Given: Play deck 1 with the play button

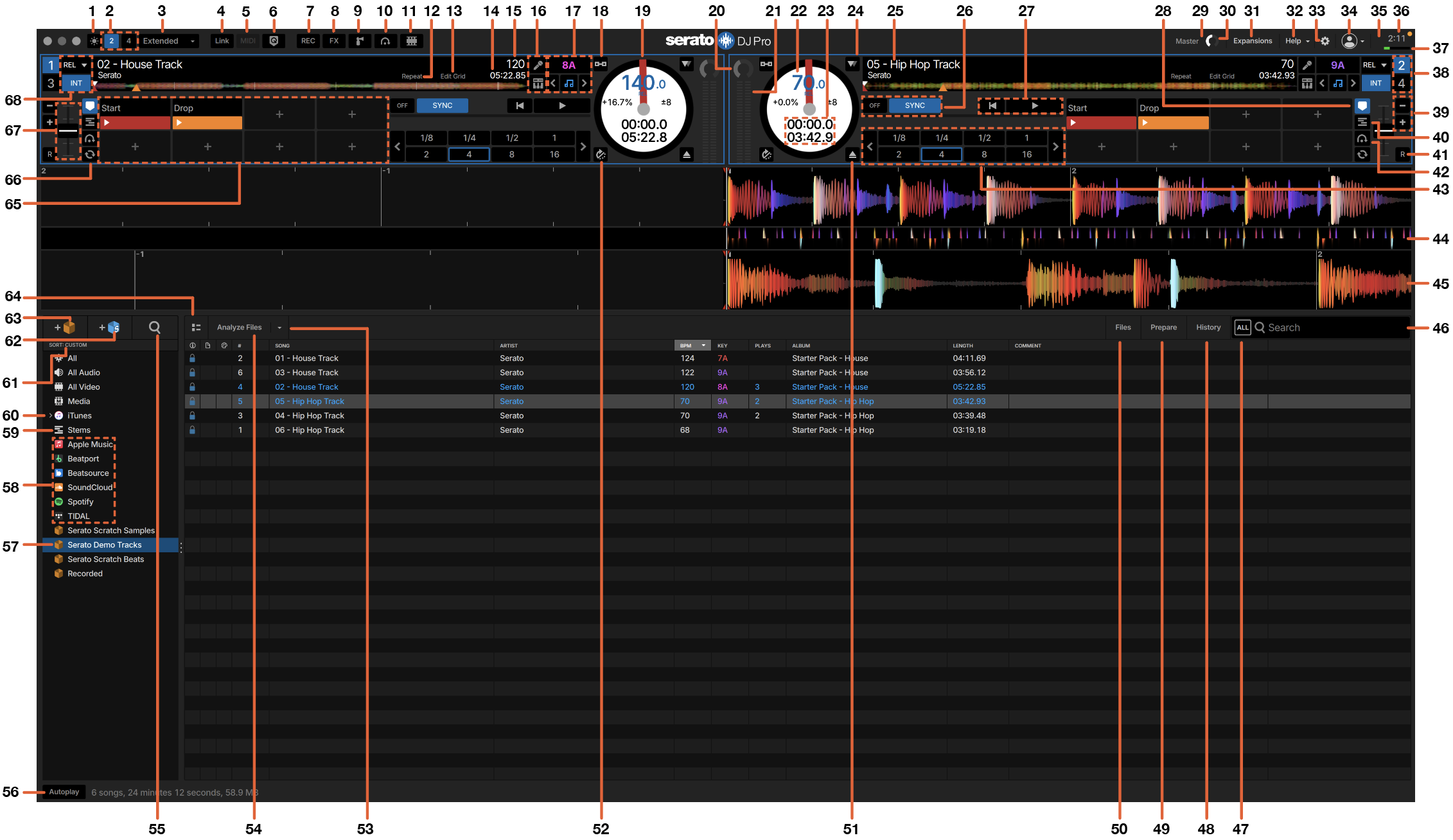Looking at the screenshot, I should point(562,105).
